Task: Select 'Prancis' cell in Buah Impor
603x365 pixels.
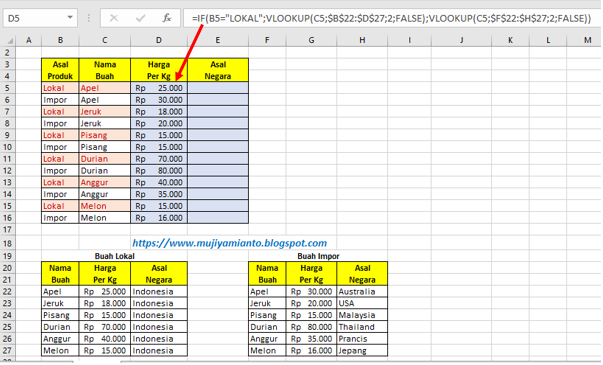Action: (362, 339)
